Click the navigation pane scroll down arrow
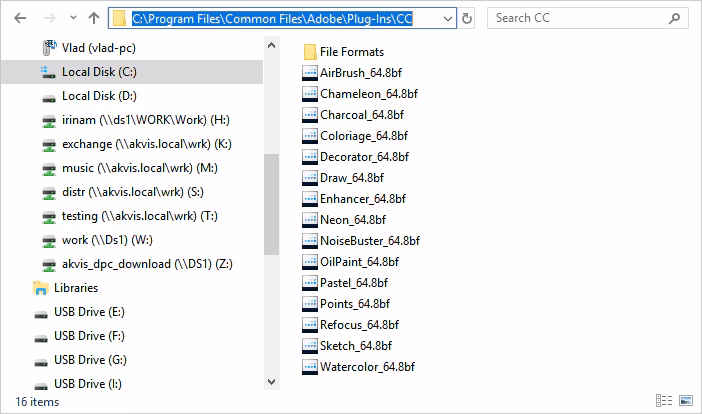Image resolution: width=702 pixels, height=414 pixels. (x=271, y=381)
